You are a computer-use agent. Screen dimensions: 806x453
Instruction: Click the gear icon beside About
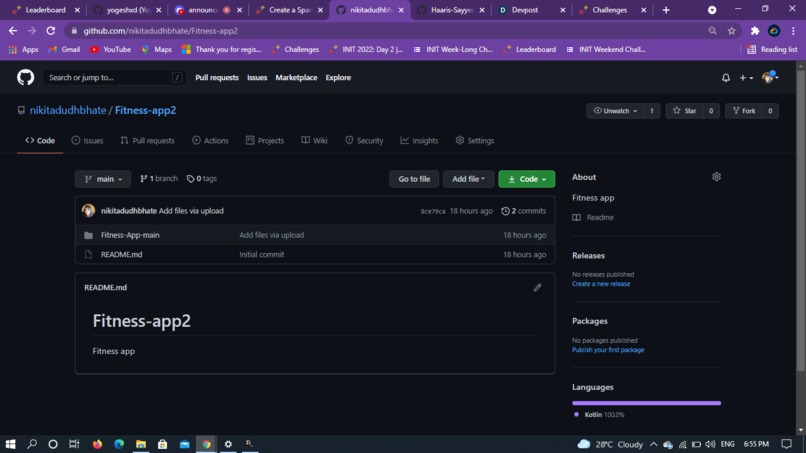716,177
